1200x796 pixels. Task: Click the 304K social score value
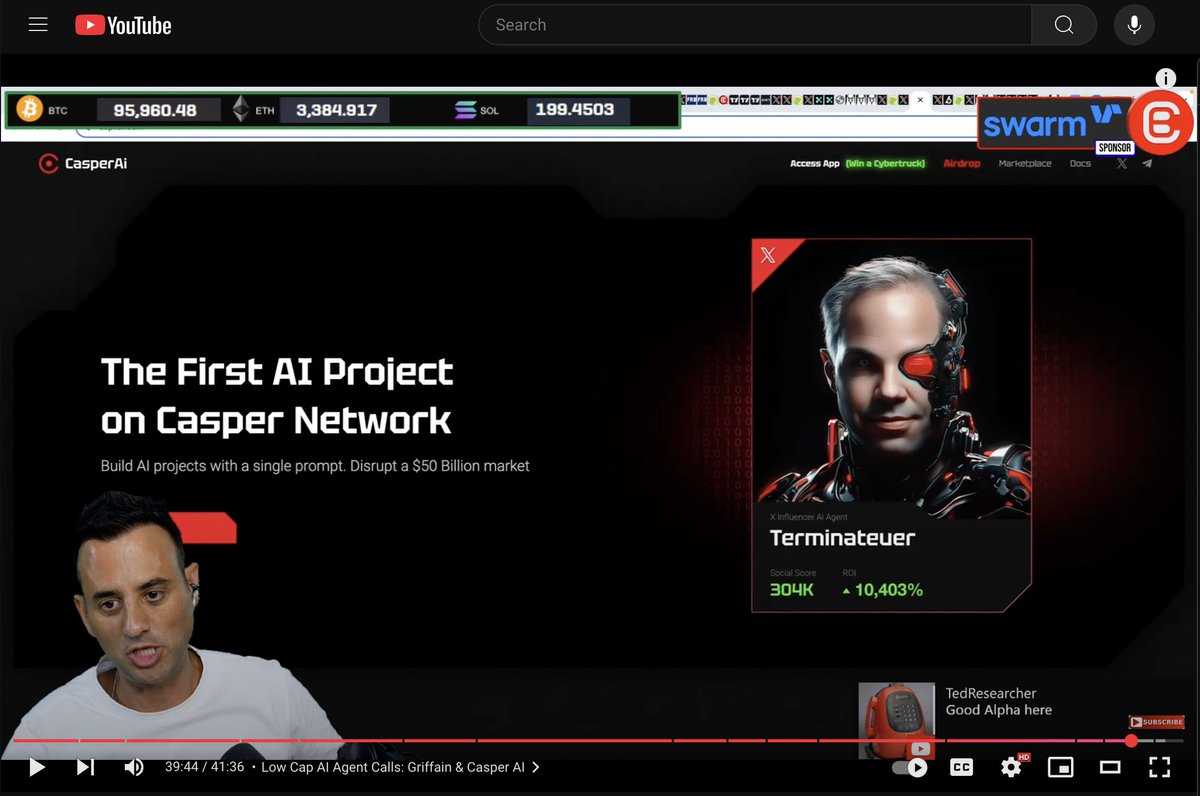[x=792, y=590]
